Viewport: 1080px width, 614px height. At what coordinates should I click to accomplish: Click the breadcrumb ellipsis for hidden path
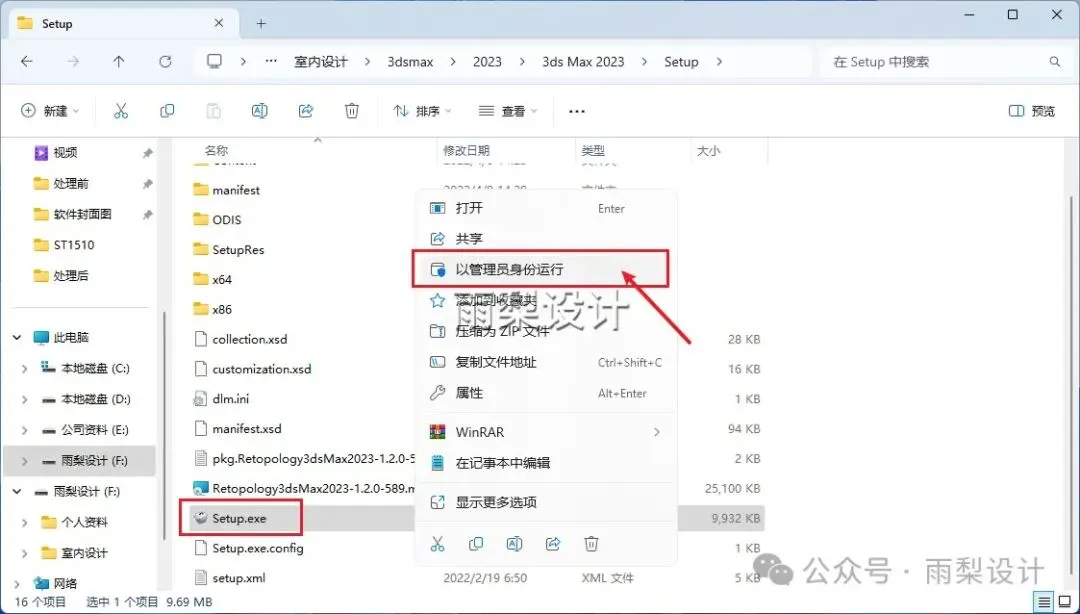tap(271, 61)
